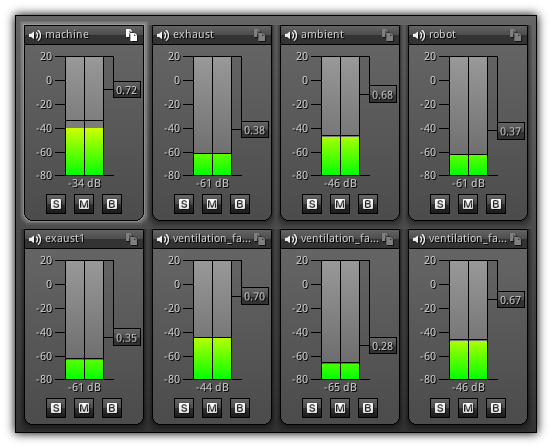This screenshot has height=448, width=552.
Task: Solo the exaust1 channel with S
Action: pos(56,408)
